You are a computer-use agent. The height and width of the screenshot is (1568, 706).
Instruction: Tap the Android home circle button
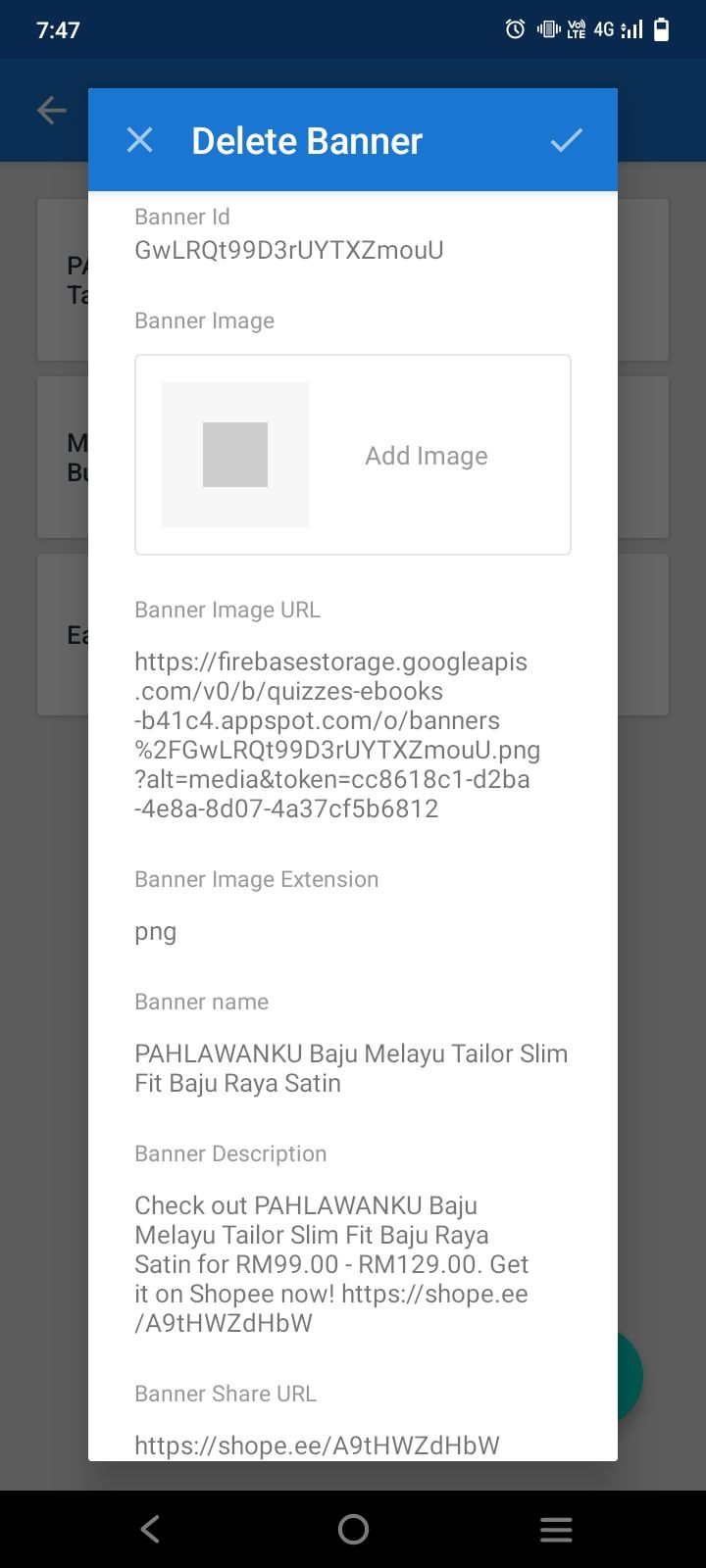pyautogui.click(x=353, y=1529)
